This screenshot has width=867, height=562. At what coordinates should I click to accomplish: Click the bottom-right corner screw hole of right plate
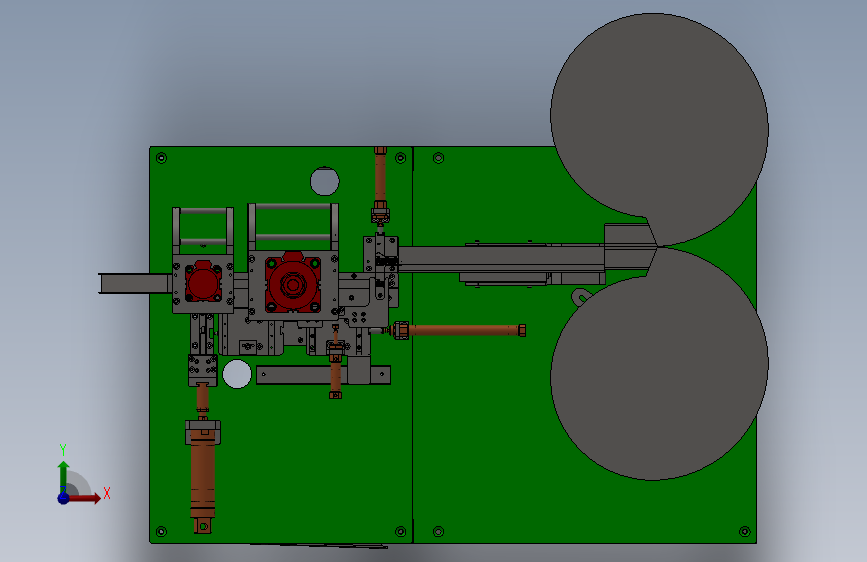745,532
